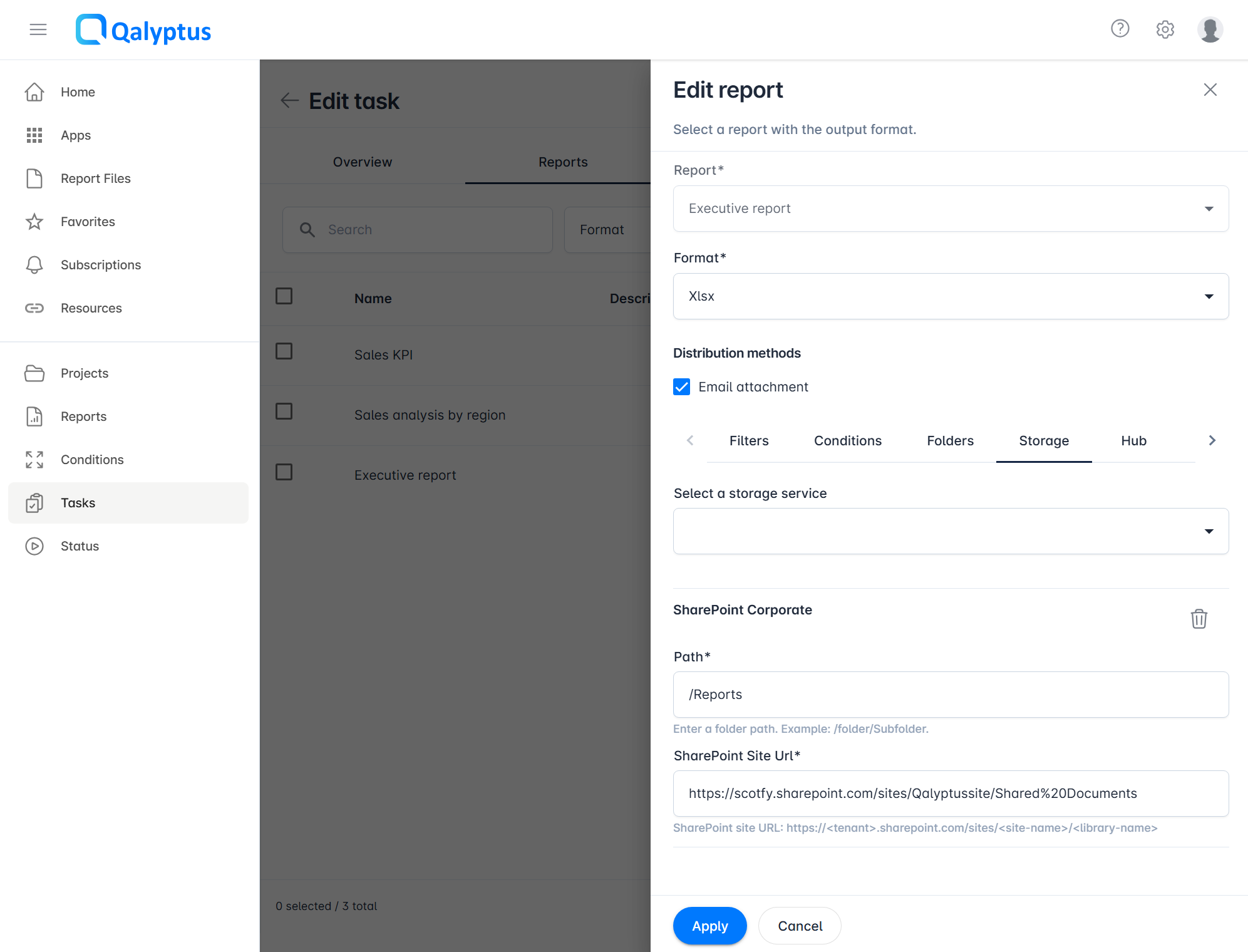
Task: Open the help icon
Action: (1120, 29)
